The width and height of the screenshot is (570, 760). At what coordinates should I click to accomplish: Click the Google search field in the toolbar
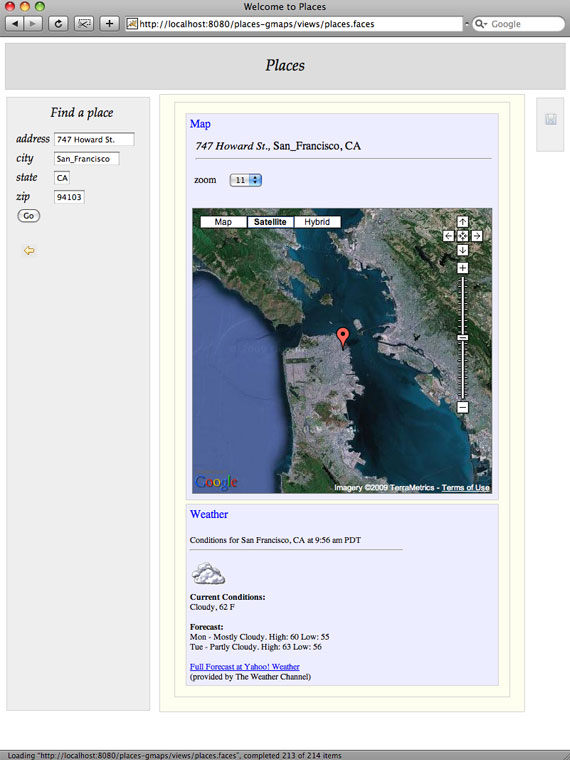pyautogui.click(x=519, y=24)
